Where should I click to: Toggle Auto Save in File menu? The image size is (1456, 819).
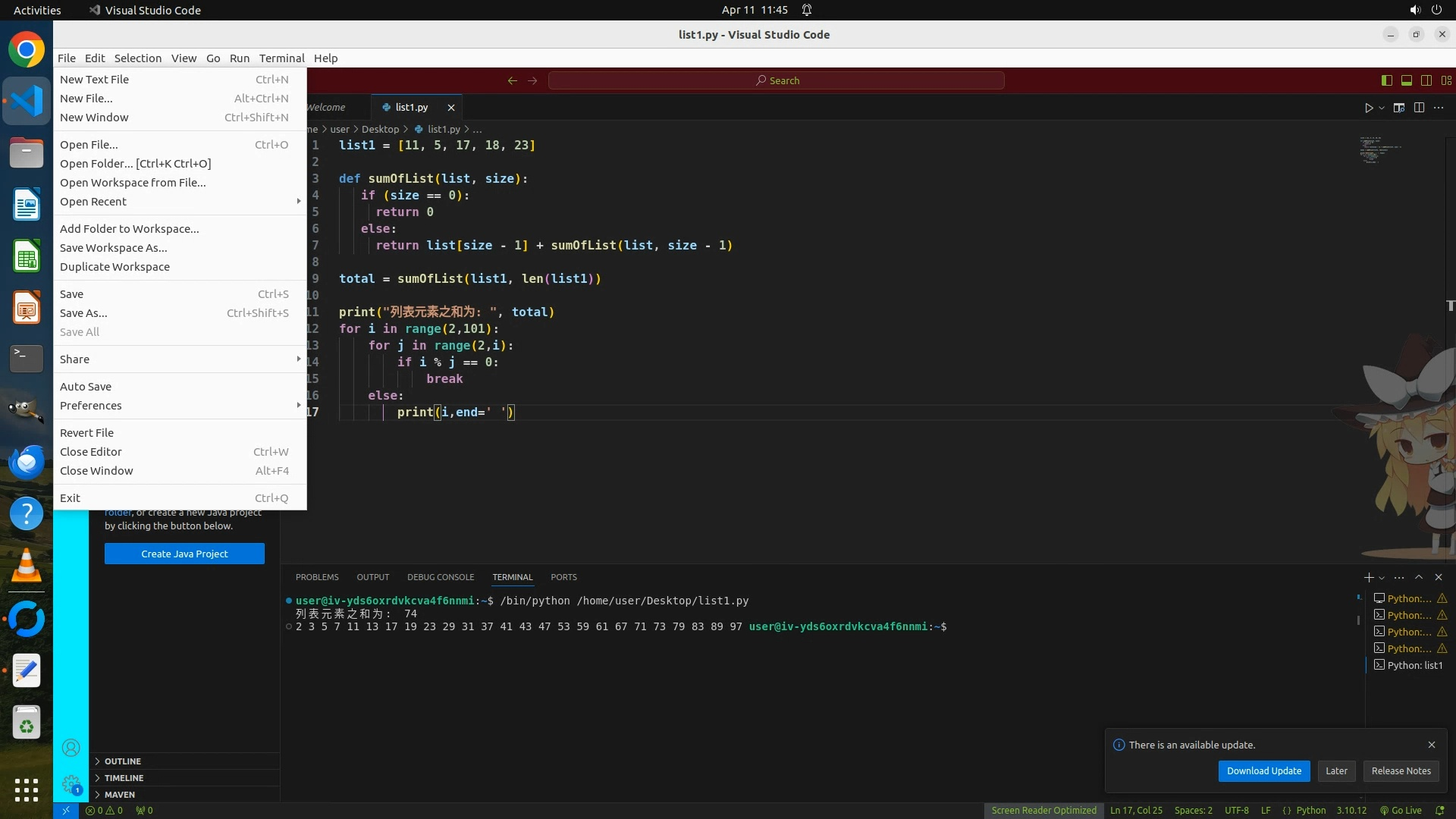point(86,387)
